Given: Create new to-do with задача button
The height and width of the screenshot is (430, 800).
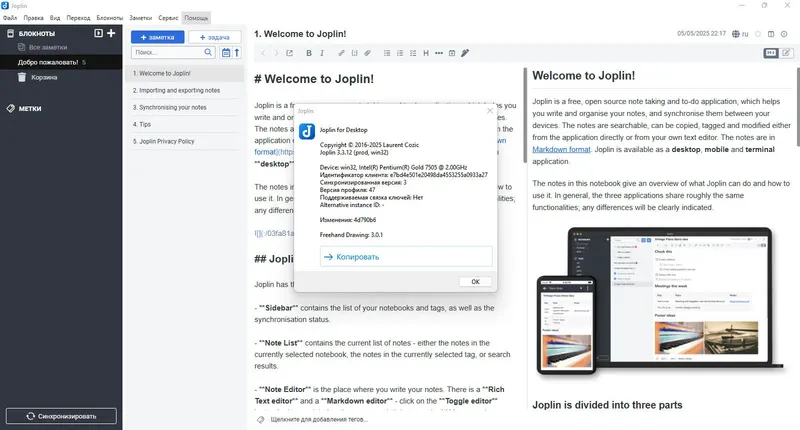Looking at the screenshot, I should pyautogui.click(x=215, y=37).
